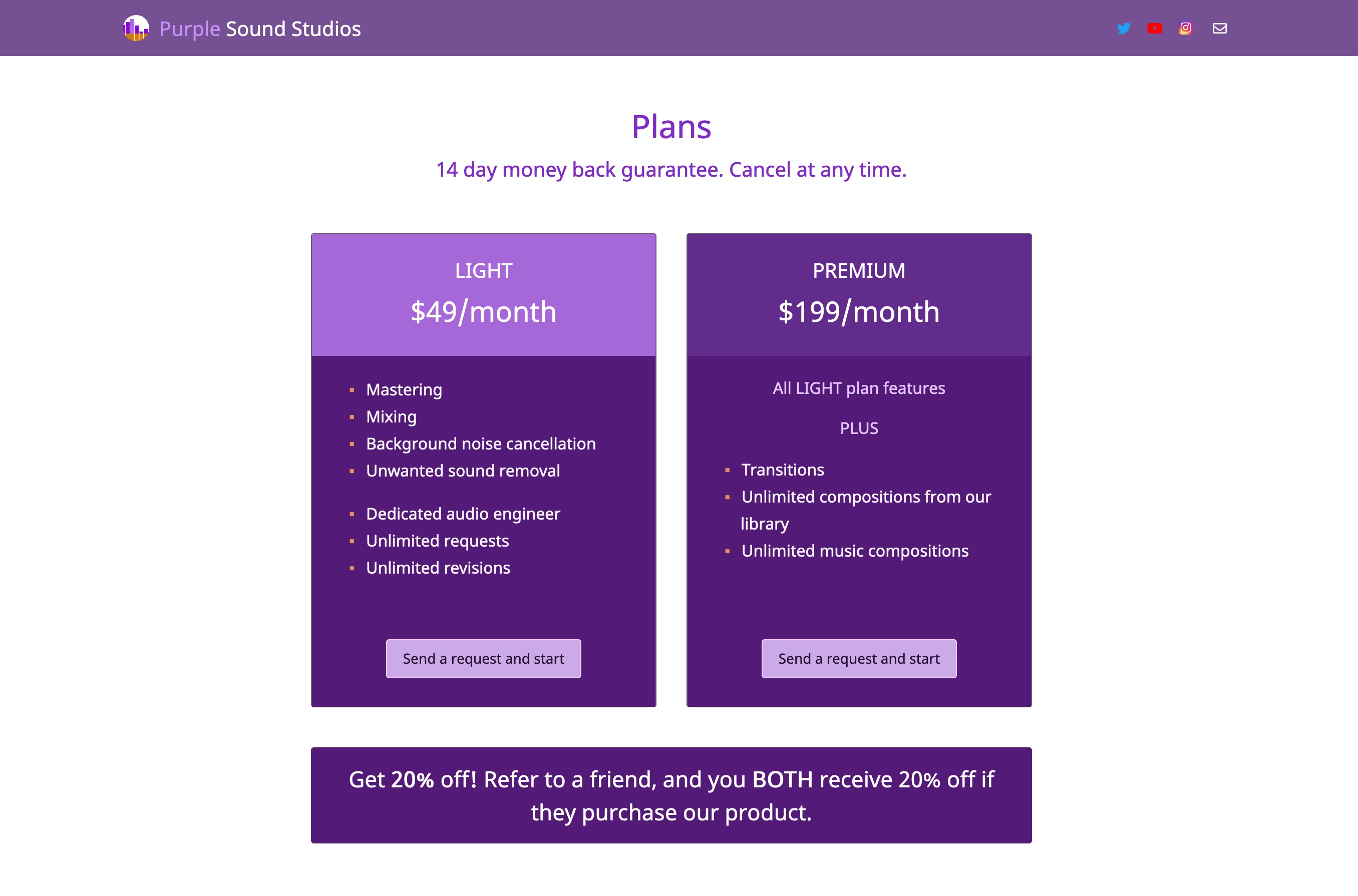Screen dimensions: 1358x896
Task: Click the 20% off referral banner
Action: (x=671, y=795)
